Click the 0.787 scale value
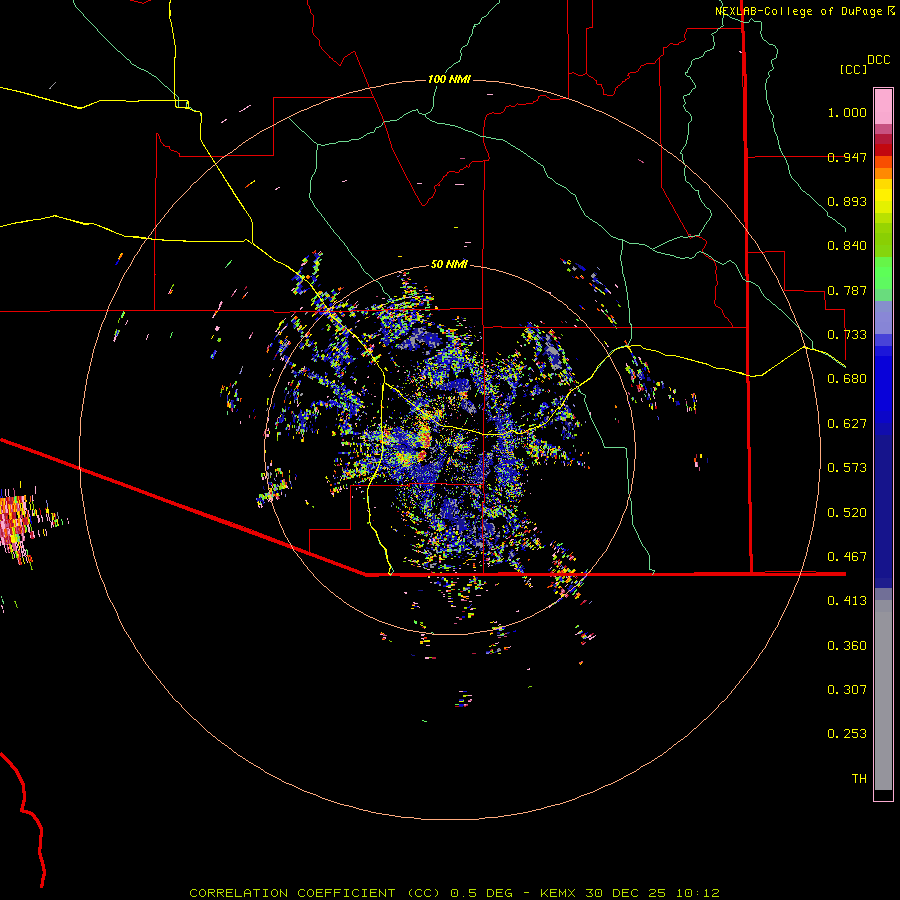The width and height of the screenshot is (900, 900). 847,290
